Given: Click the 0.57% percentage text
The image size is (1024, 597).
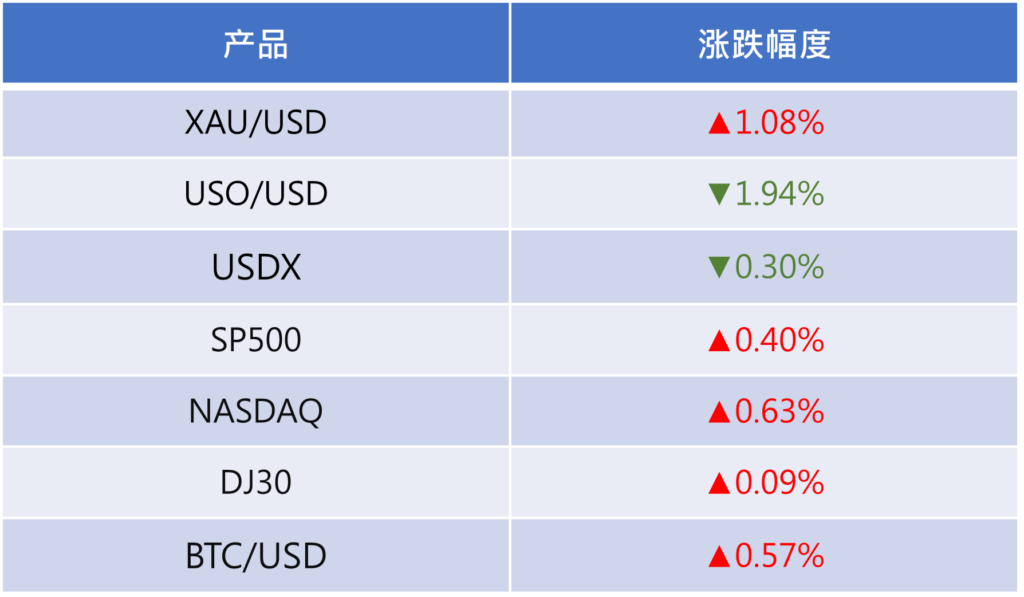Looking at the screenshot, I should coord(780,555).
